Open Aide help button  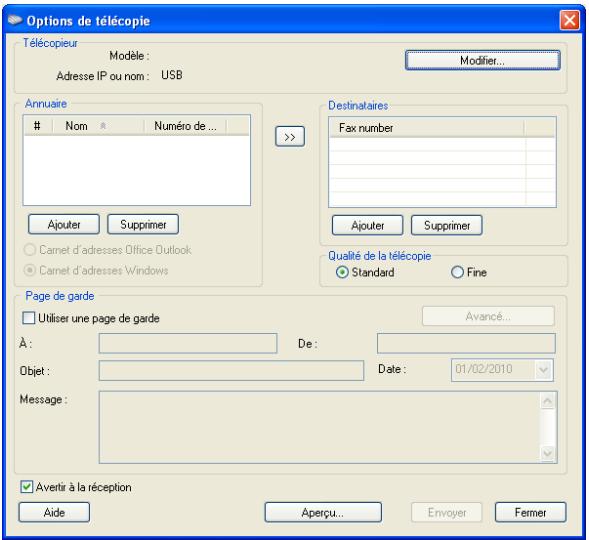(54, 513)
